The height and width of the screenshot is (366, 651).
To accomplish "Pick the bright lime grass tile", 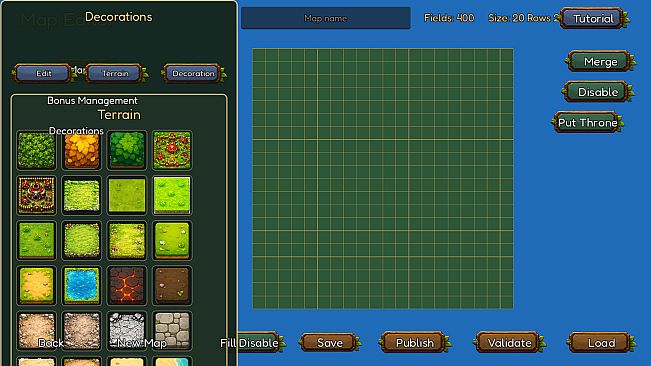I will coord(172,195).
